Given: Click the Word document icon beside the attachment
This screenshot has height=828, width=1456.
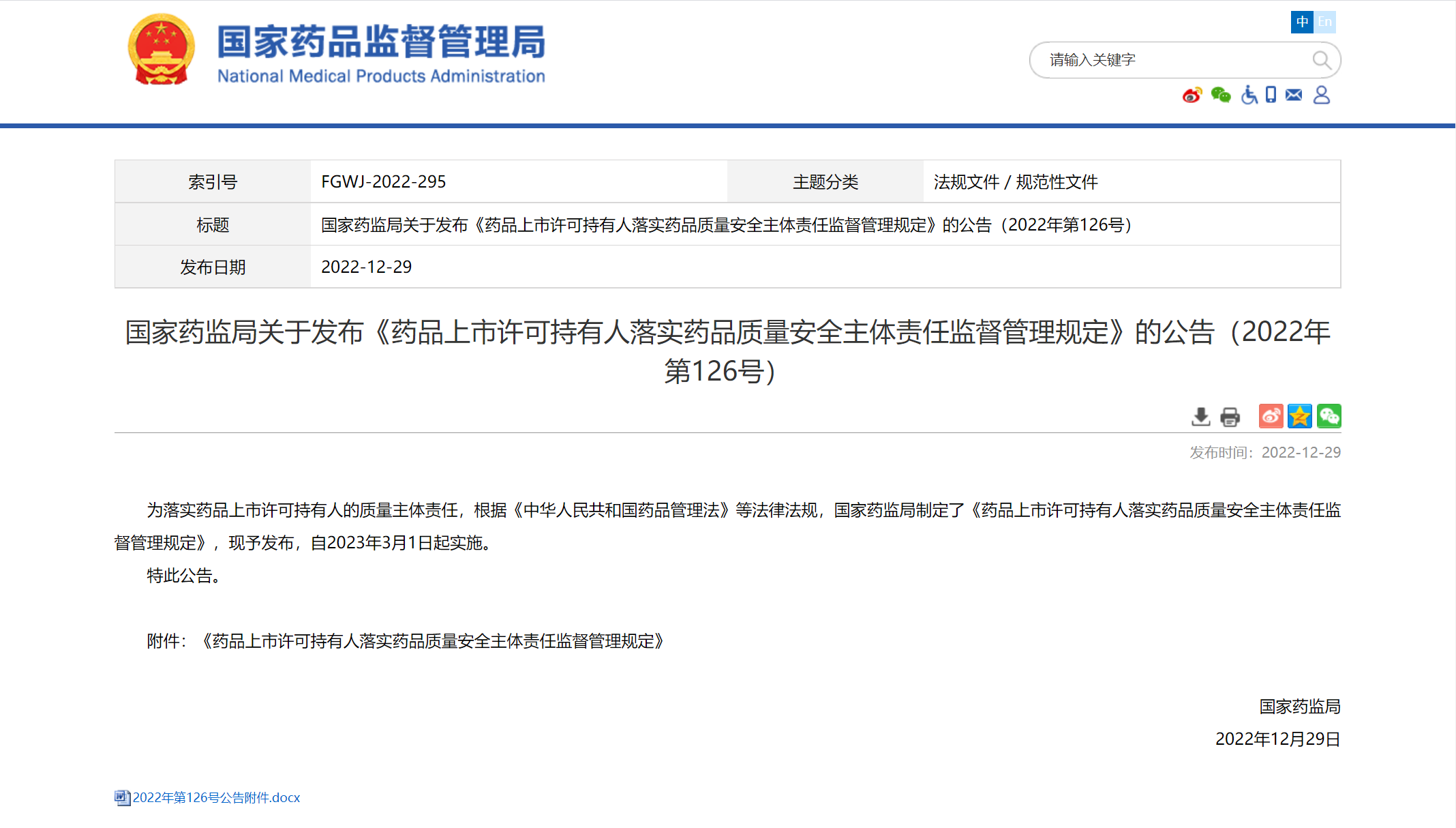Looking at the screenshot, I should coord(122,797).
